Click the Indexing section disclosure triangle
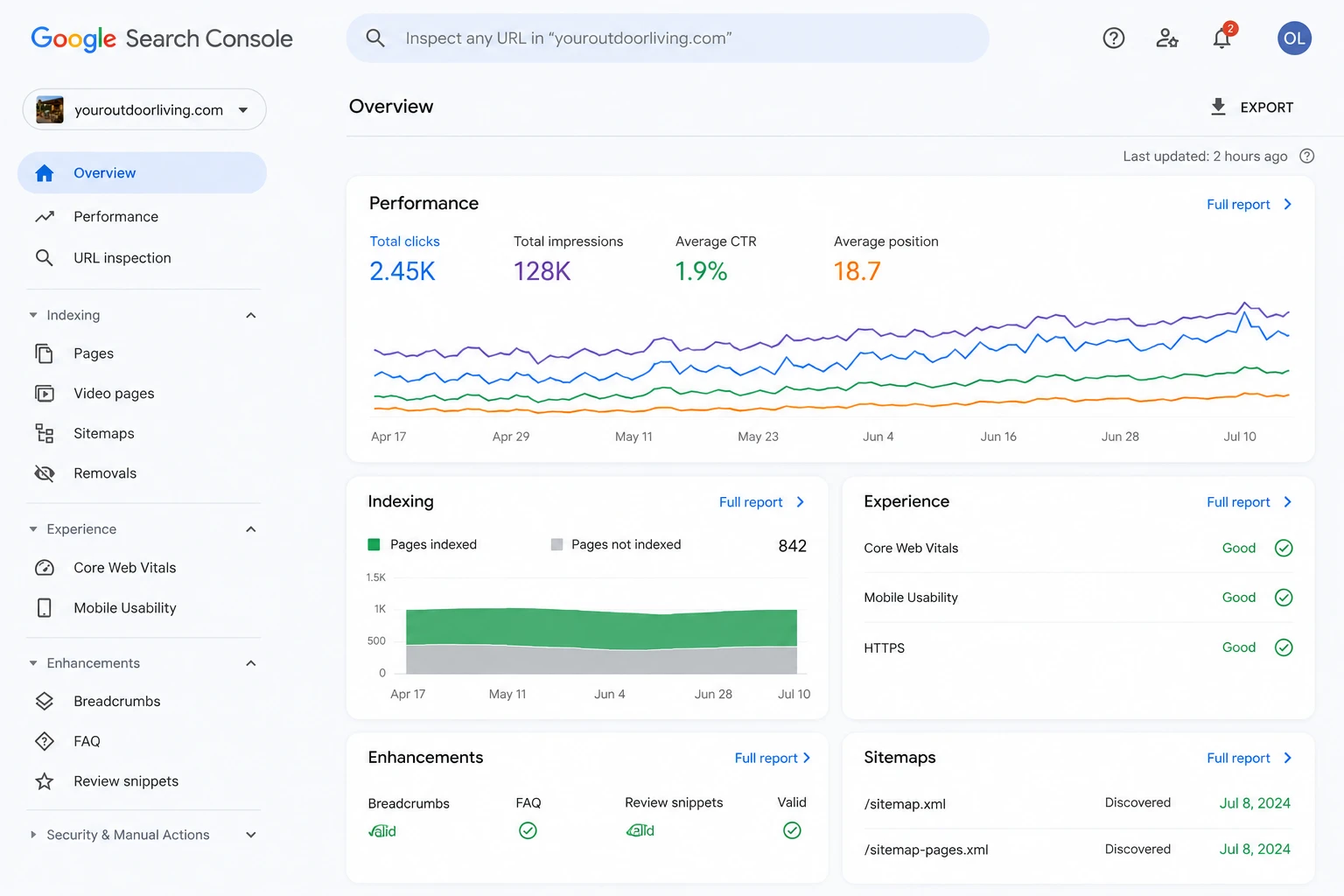This screenshot has height=896, width=1344. pyautogui.click(x=33, y=315)
